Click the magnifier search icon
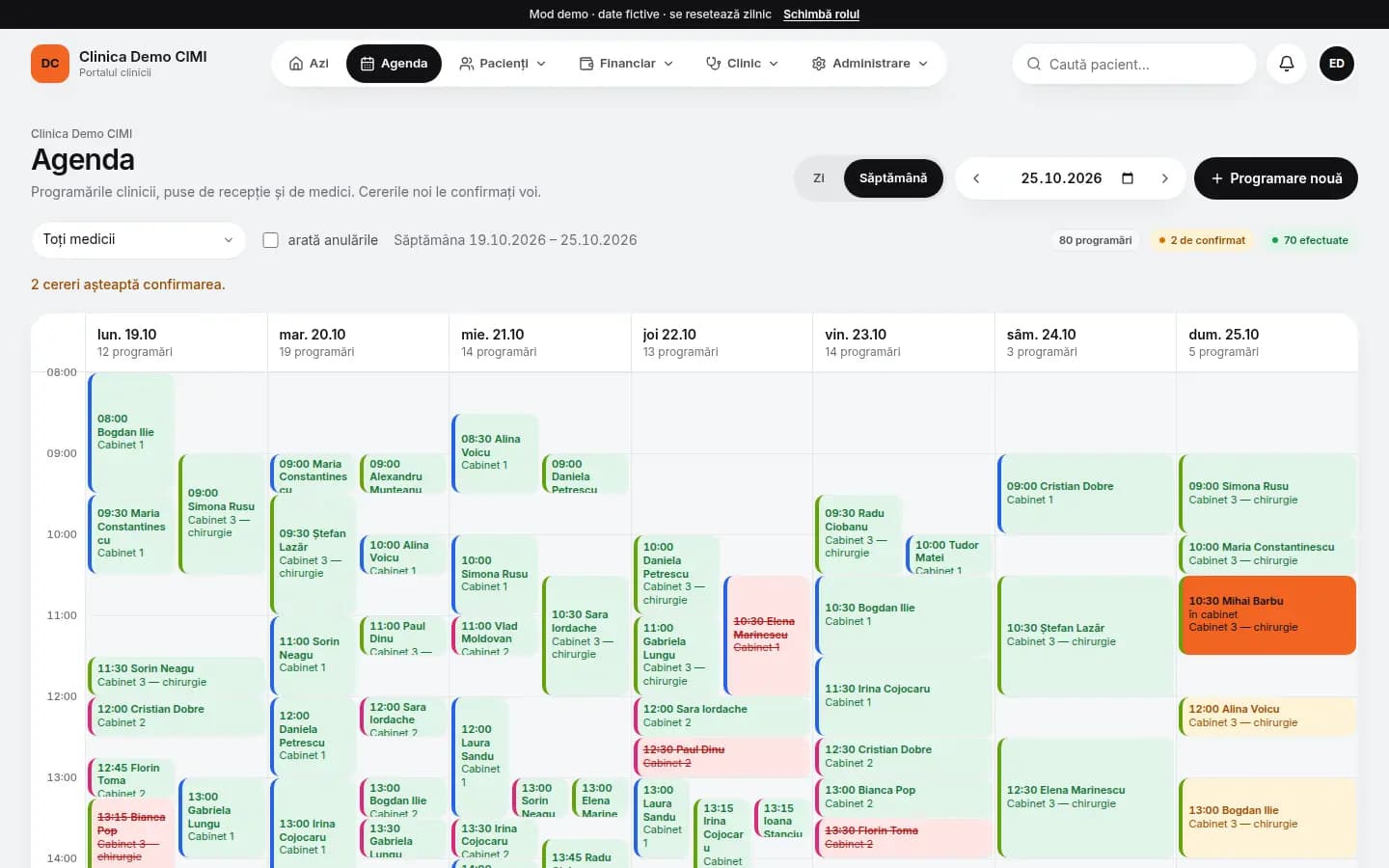1389x868 pixels. coord(1034,64)
